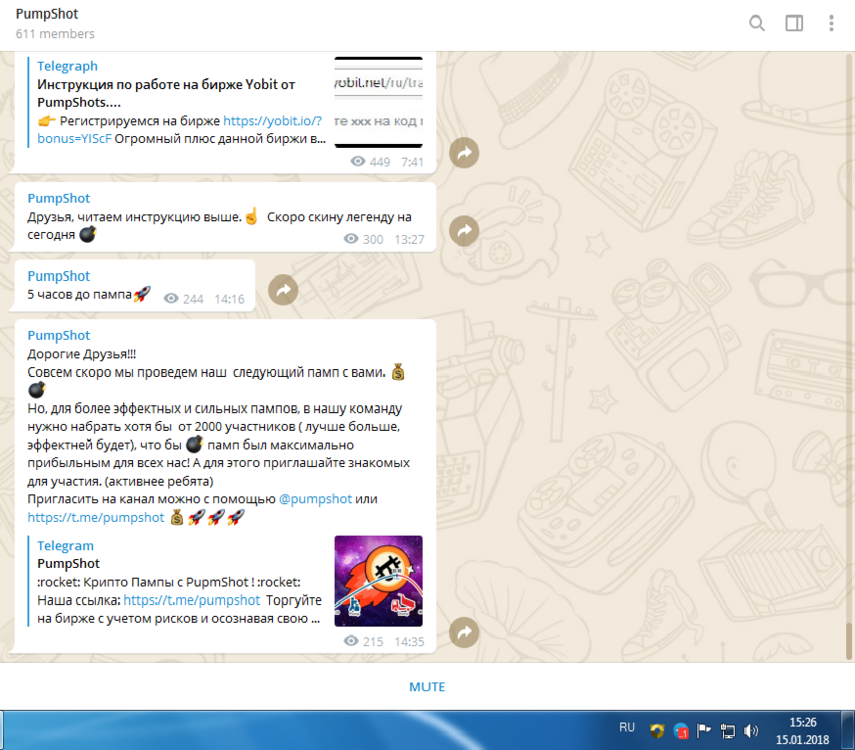The height and width of the screenshot is (750, 855).
Task: Click forward arrow next to '5 часов до пампа'
Action: click(284, 289)
